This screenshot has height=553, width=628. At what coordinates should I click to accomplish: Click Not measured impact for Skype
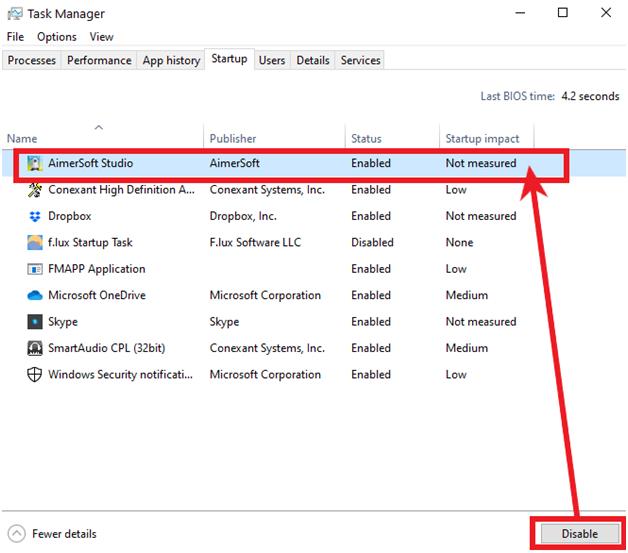click(x=481, y=322)
